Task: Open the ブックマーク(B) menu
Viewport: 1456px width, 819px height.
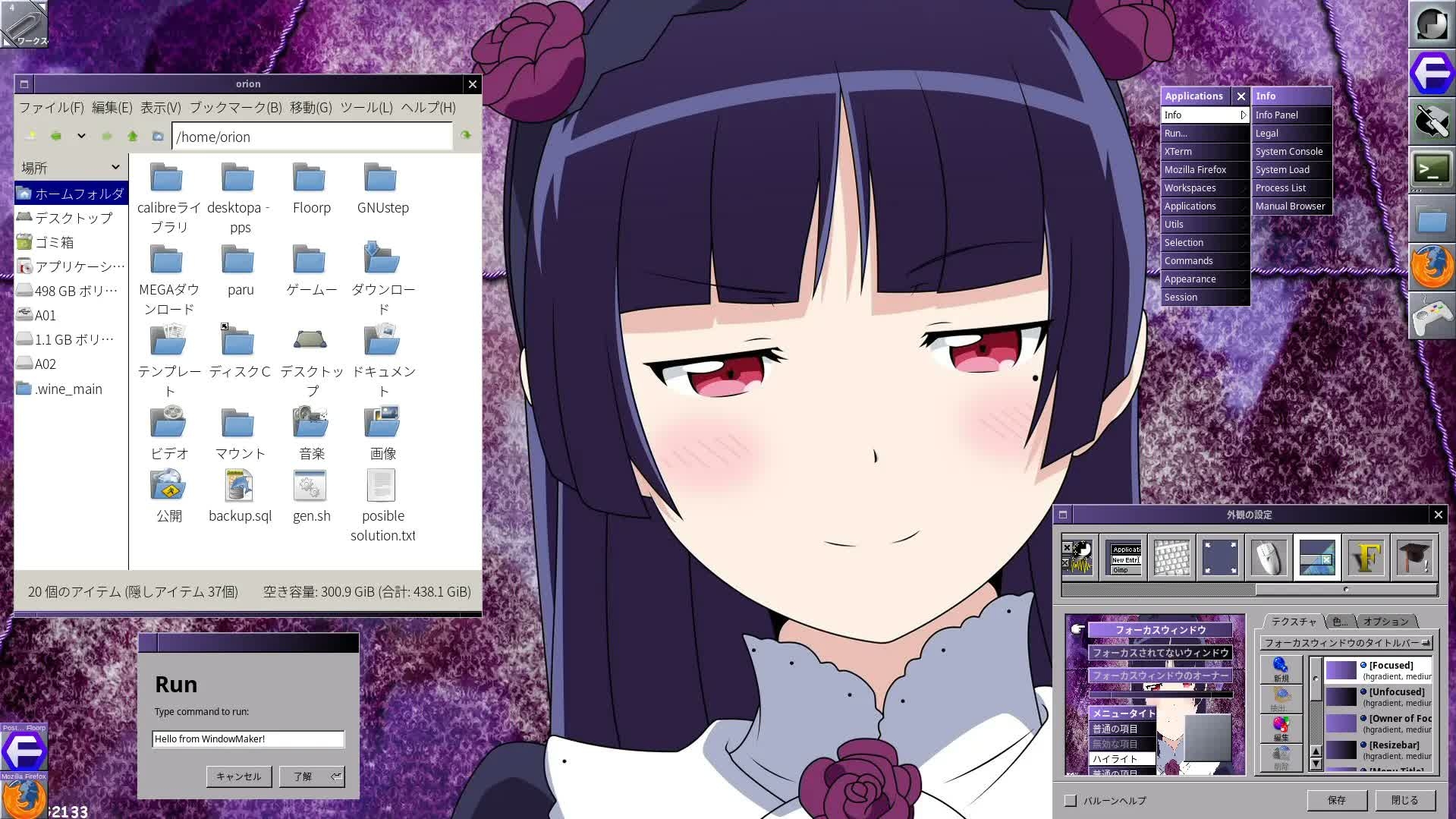Action: (235, 108)
